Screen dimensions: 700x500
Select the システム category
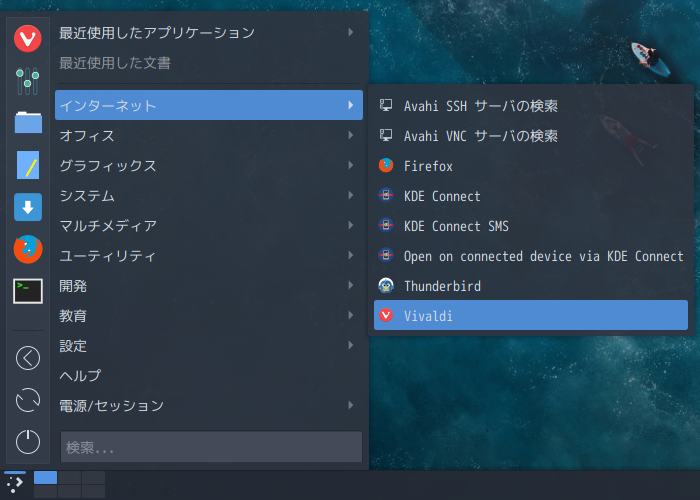pyautogui.click(x=209, y=195)
